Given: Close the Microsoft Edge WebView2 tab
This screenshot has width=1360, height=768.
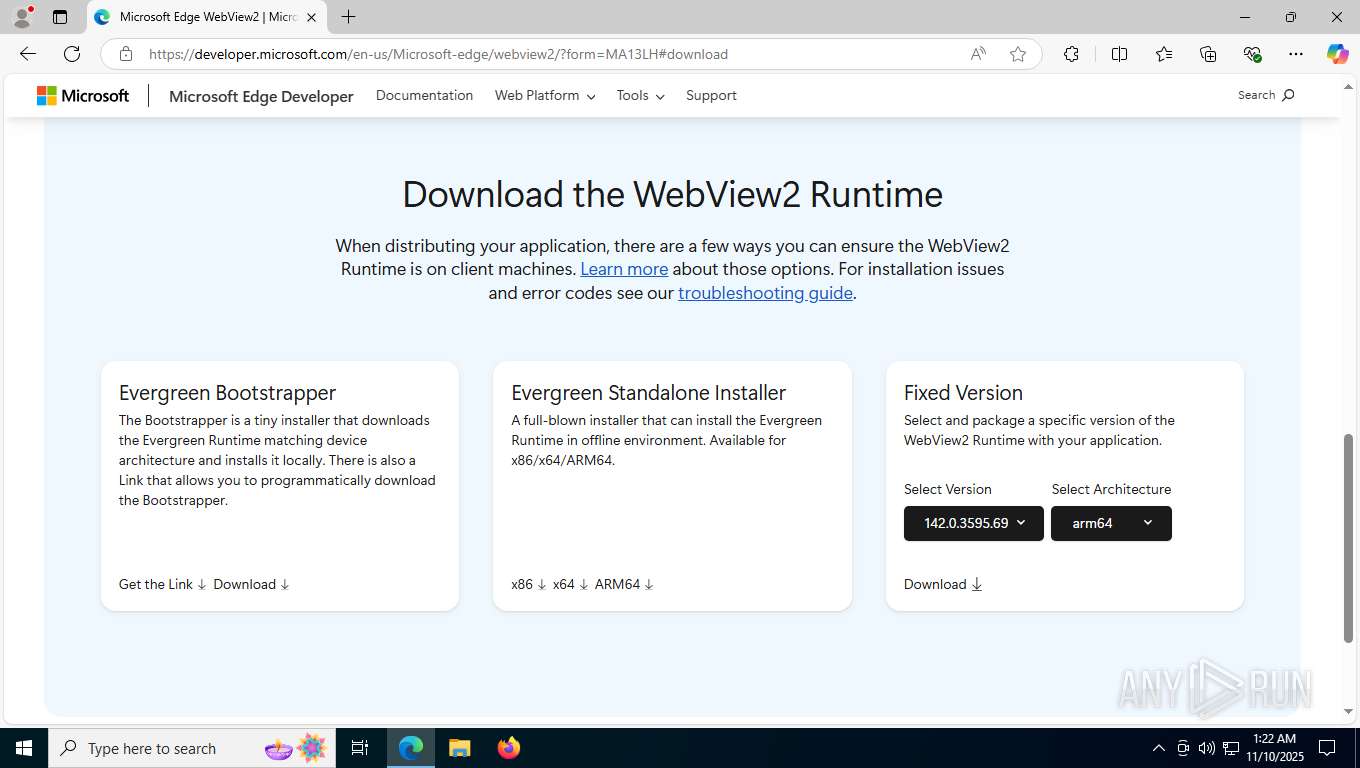Looking at the screenshot, I should [311, 17].
